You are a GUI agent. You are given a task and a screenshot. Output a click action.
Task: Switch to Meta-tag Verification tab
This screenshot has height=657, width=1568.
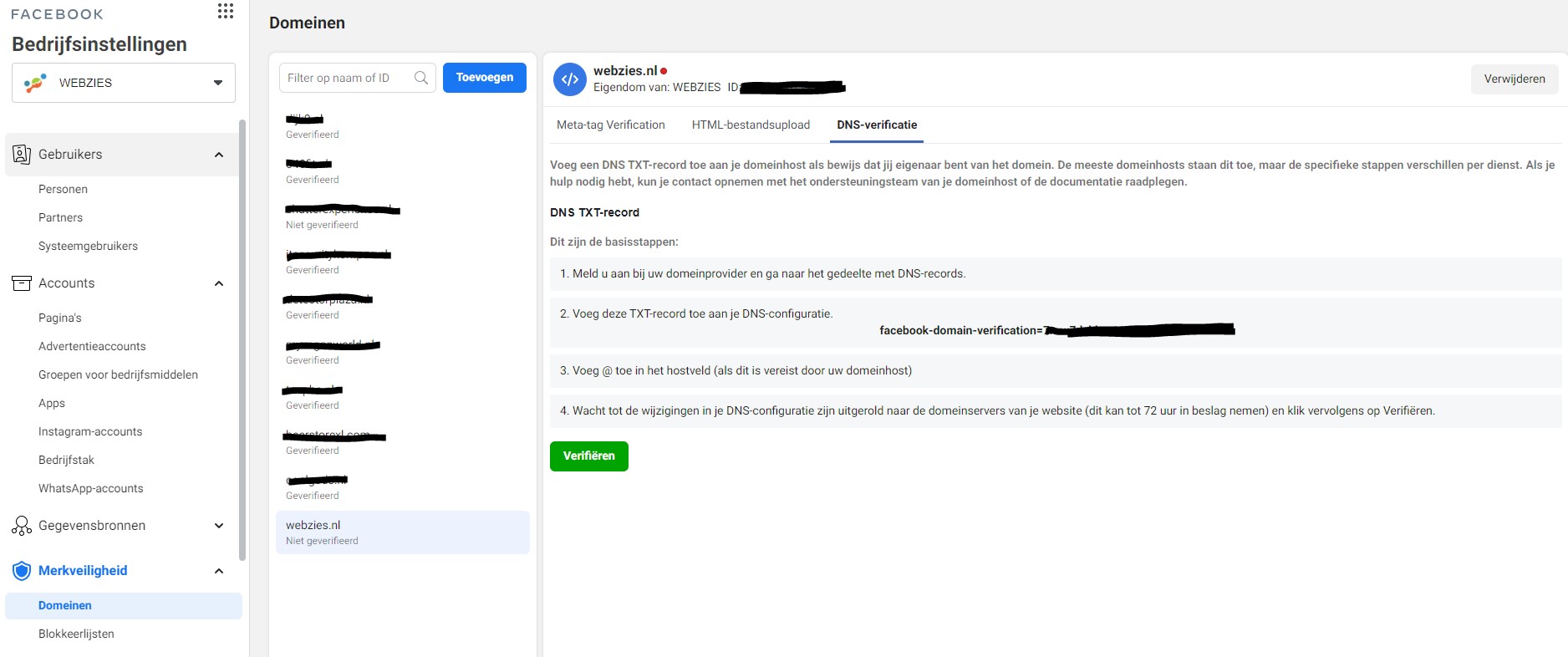click(611, 125)
